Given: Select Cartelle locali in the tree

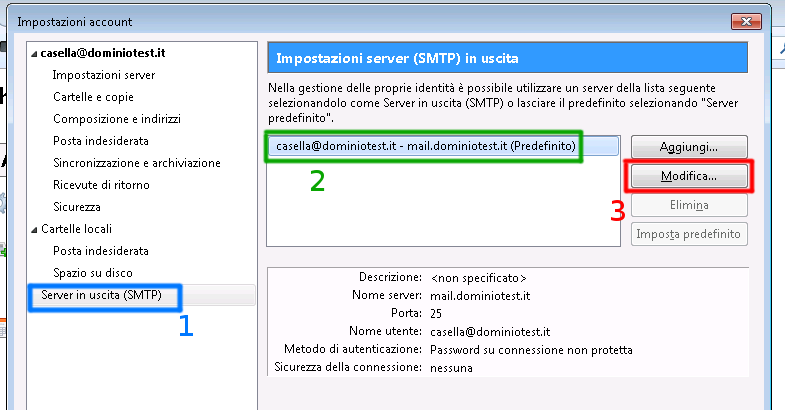Looking at the screenshot, I should 76,229.
